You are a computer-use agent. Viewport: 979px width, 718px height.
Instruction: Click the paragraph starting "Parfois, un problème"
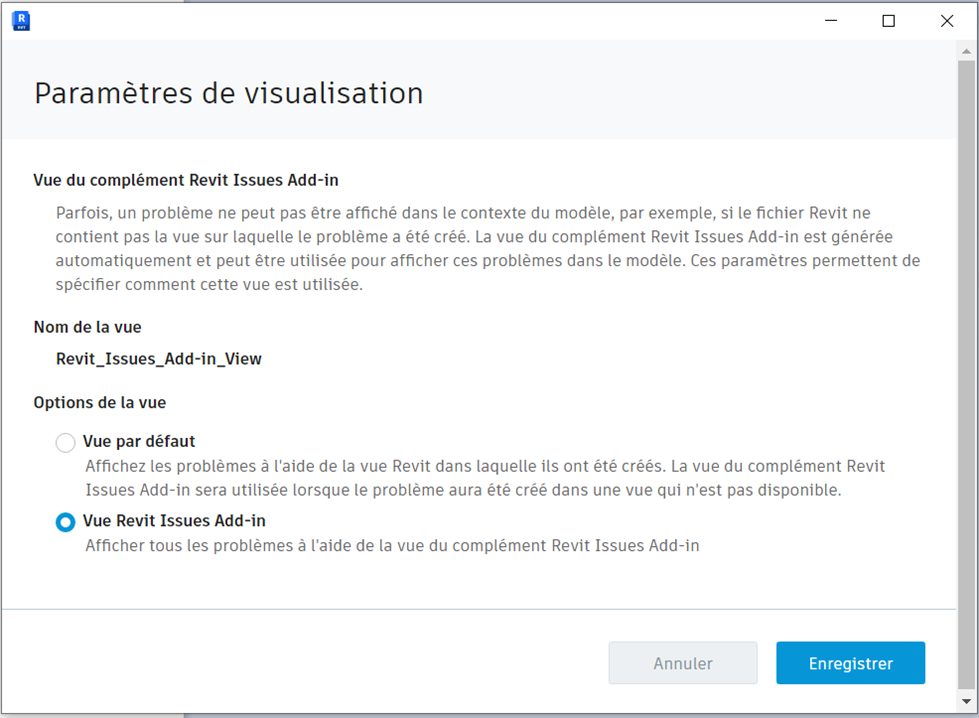pos(488,248)
